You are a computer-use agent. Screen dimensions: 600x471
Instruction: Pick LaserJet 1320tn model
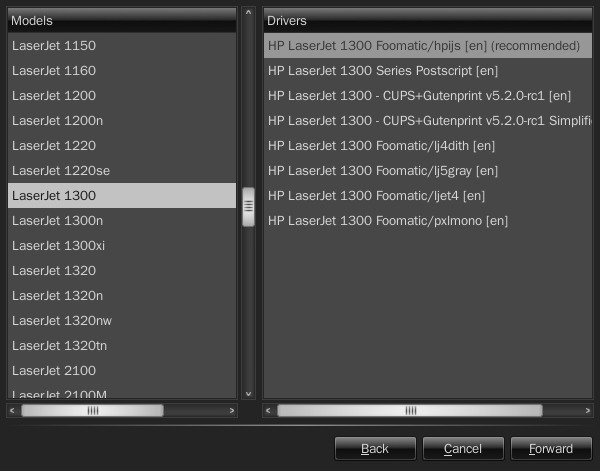coord(122,346)
